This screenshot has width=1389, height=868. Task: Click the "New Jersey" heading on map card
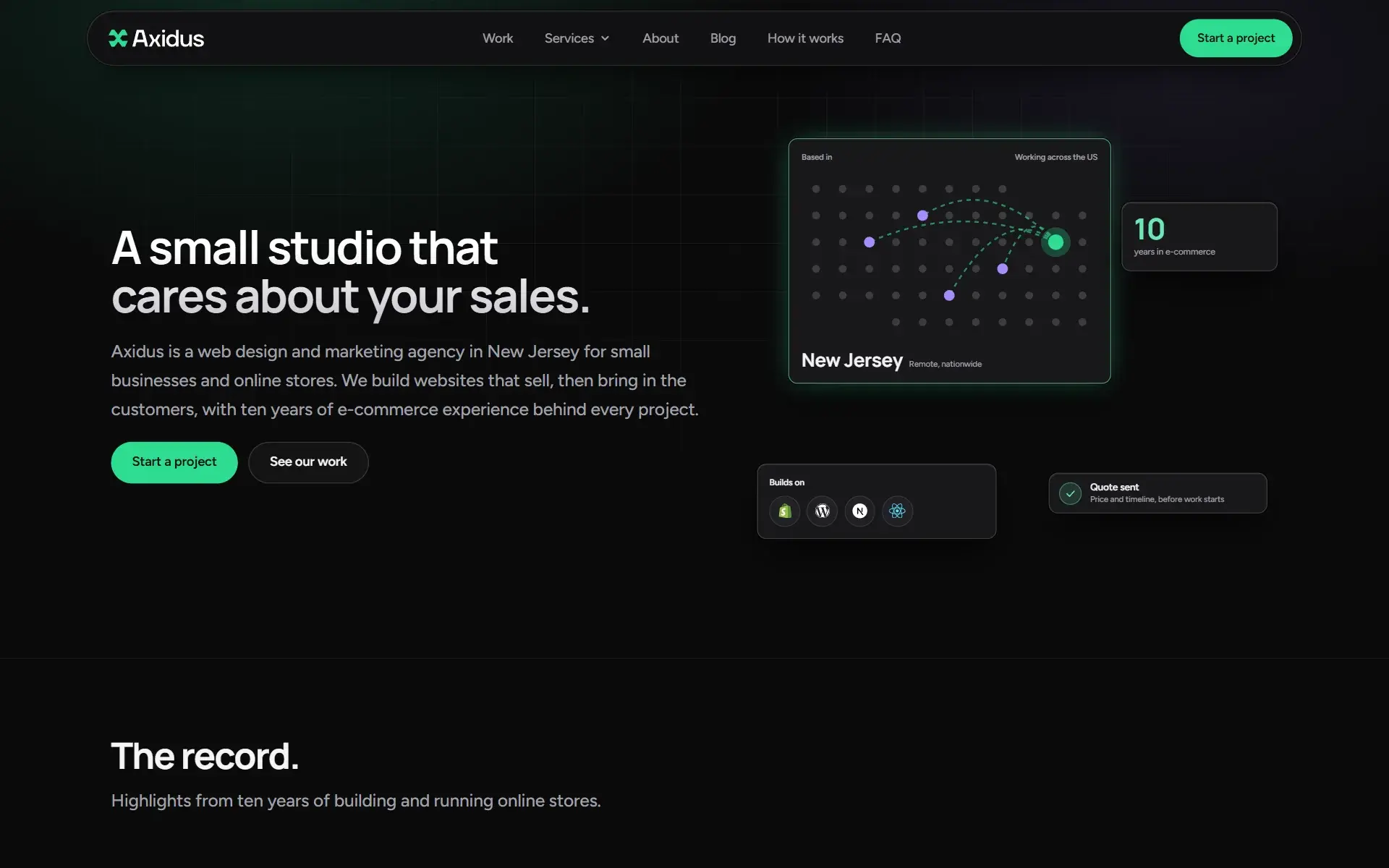851,360
